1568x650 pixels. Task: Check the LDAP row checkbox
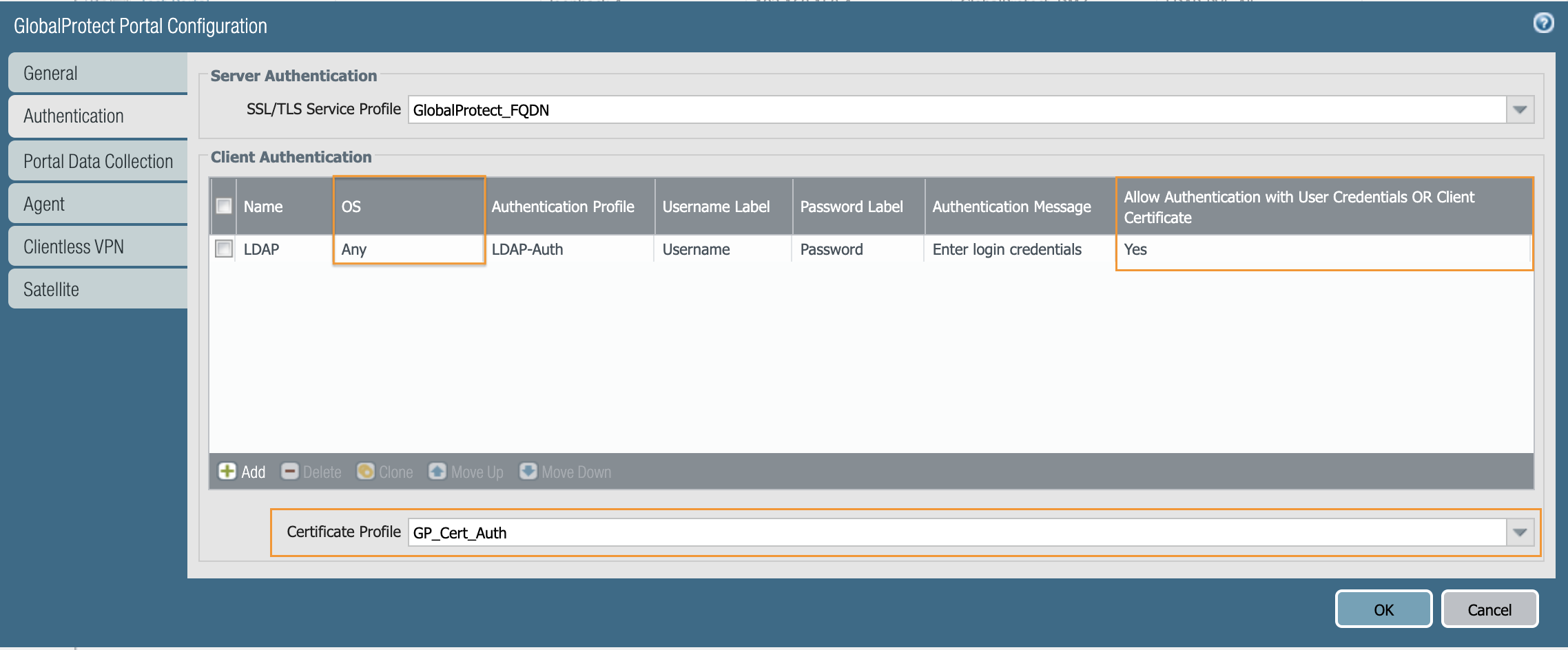click(x=223, y=249)
